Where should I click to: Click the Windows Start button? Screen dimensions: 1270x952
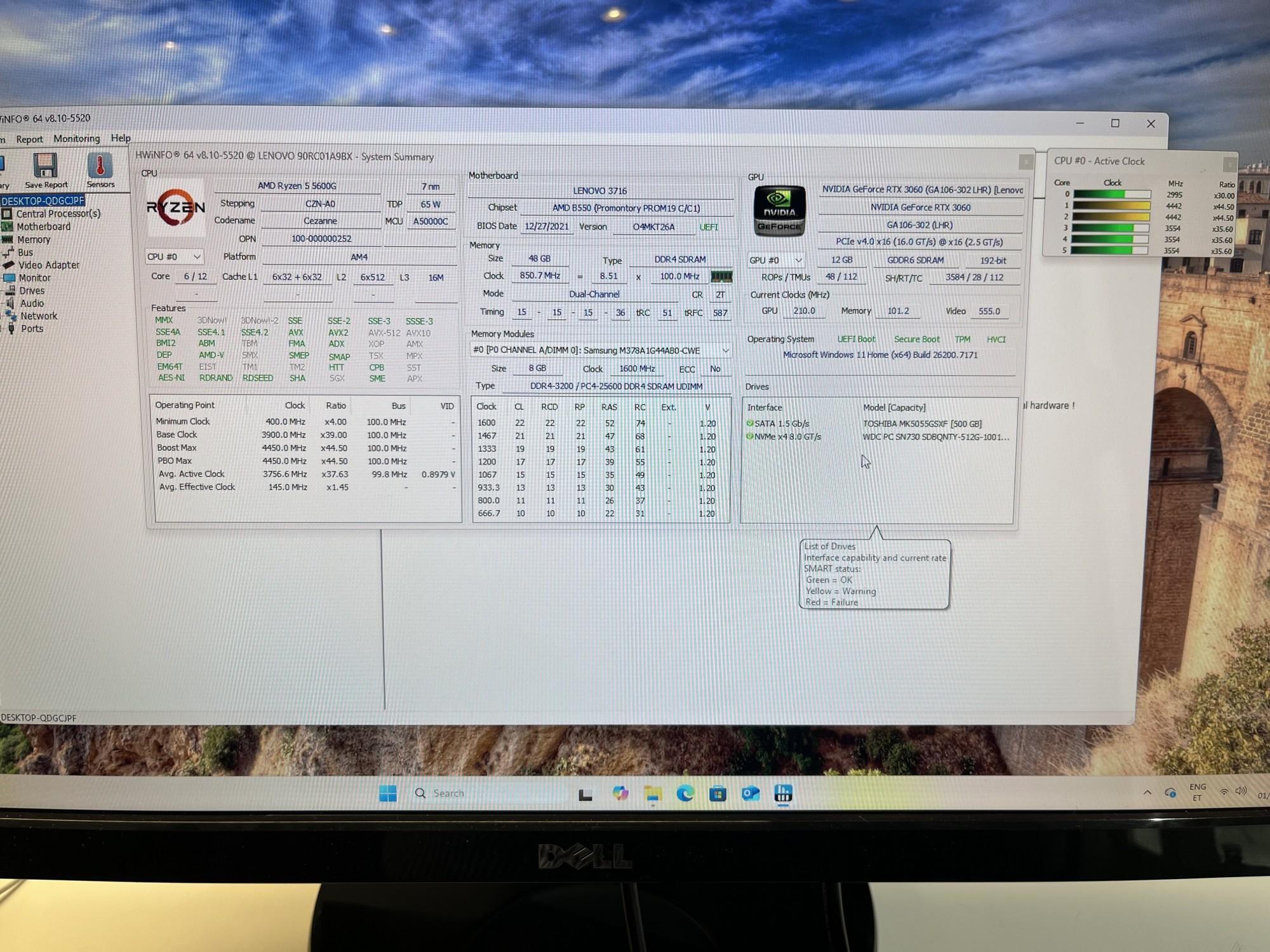(388, 793)
